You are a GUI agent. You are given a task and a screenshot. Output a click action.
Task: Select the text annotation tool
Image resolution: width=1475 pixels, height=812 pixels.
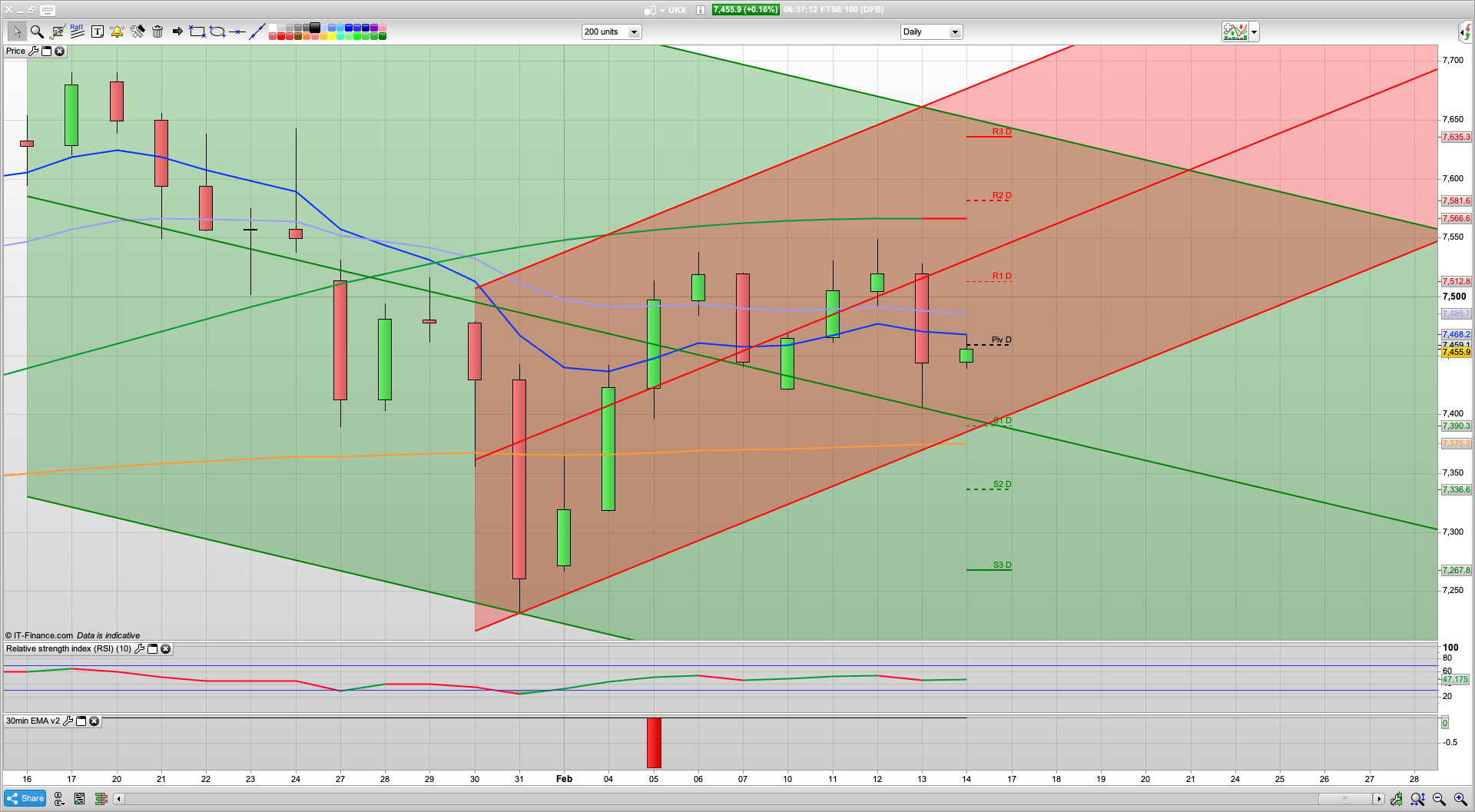pyautogui.click(x=97, y=31)
